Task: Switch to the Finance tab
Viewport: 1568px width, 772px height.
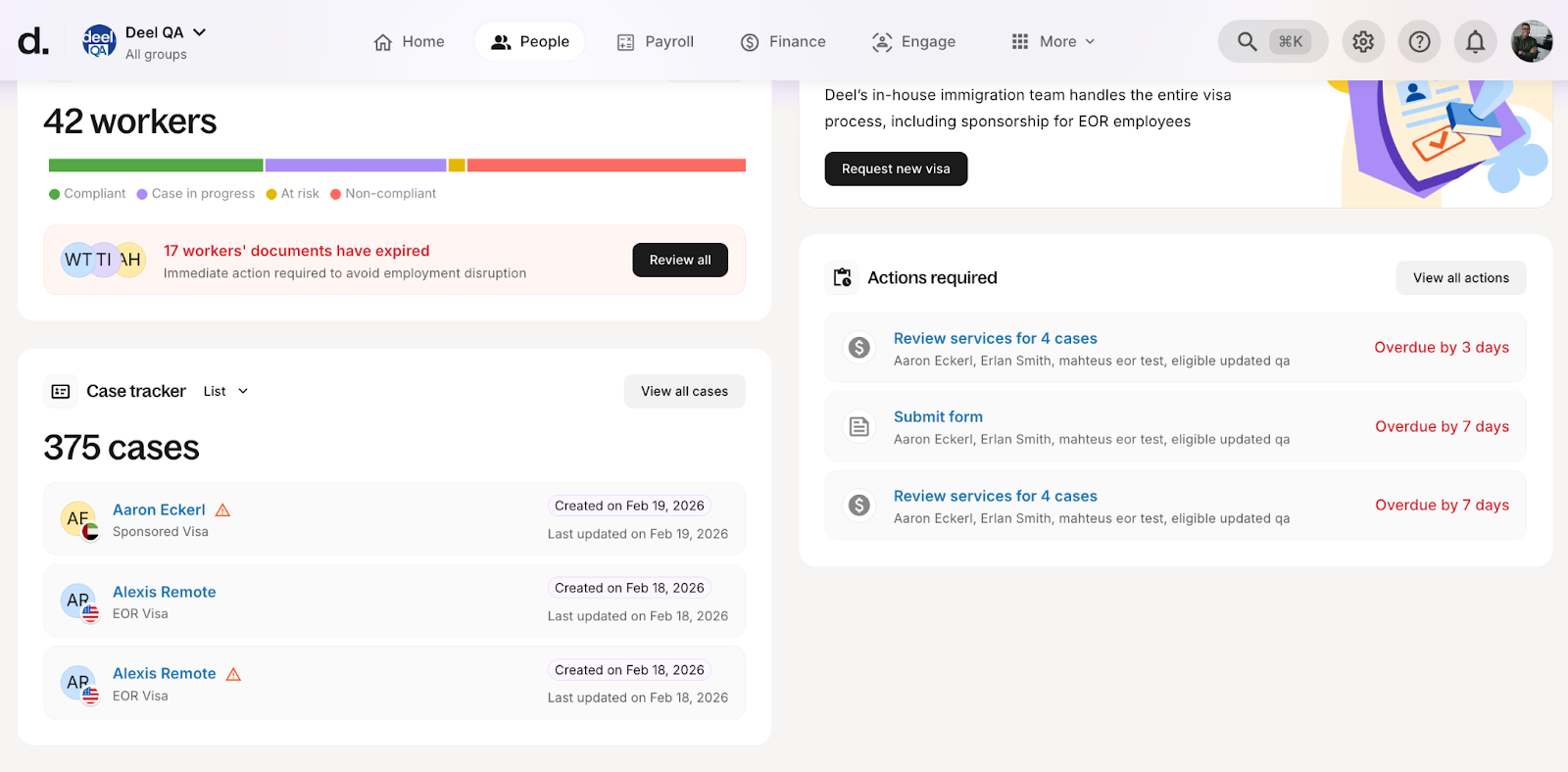Action: (783, 41)
